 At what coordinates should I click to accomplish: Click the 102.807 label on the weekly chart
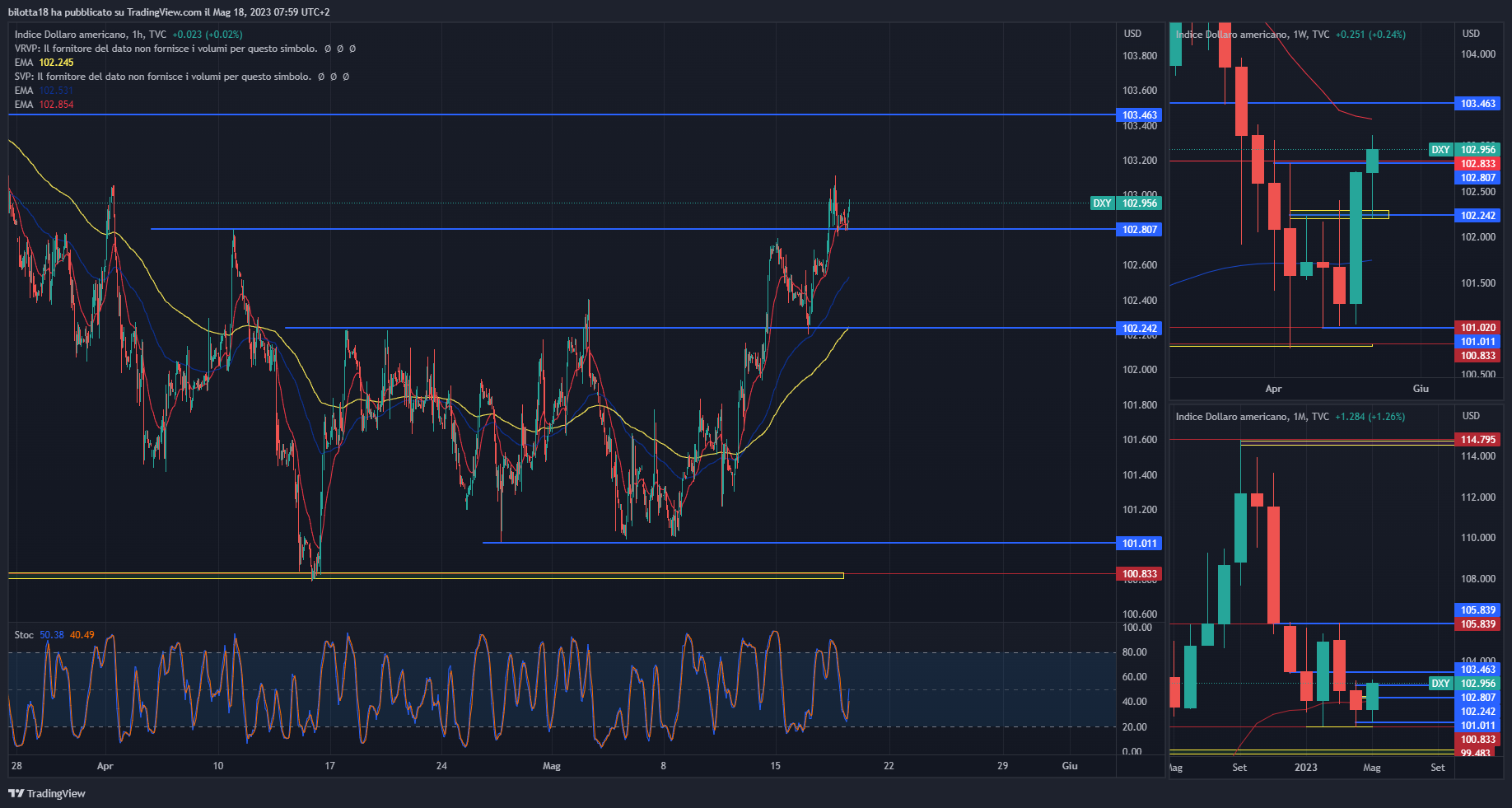pos(1478,178)
